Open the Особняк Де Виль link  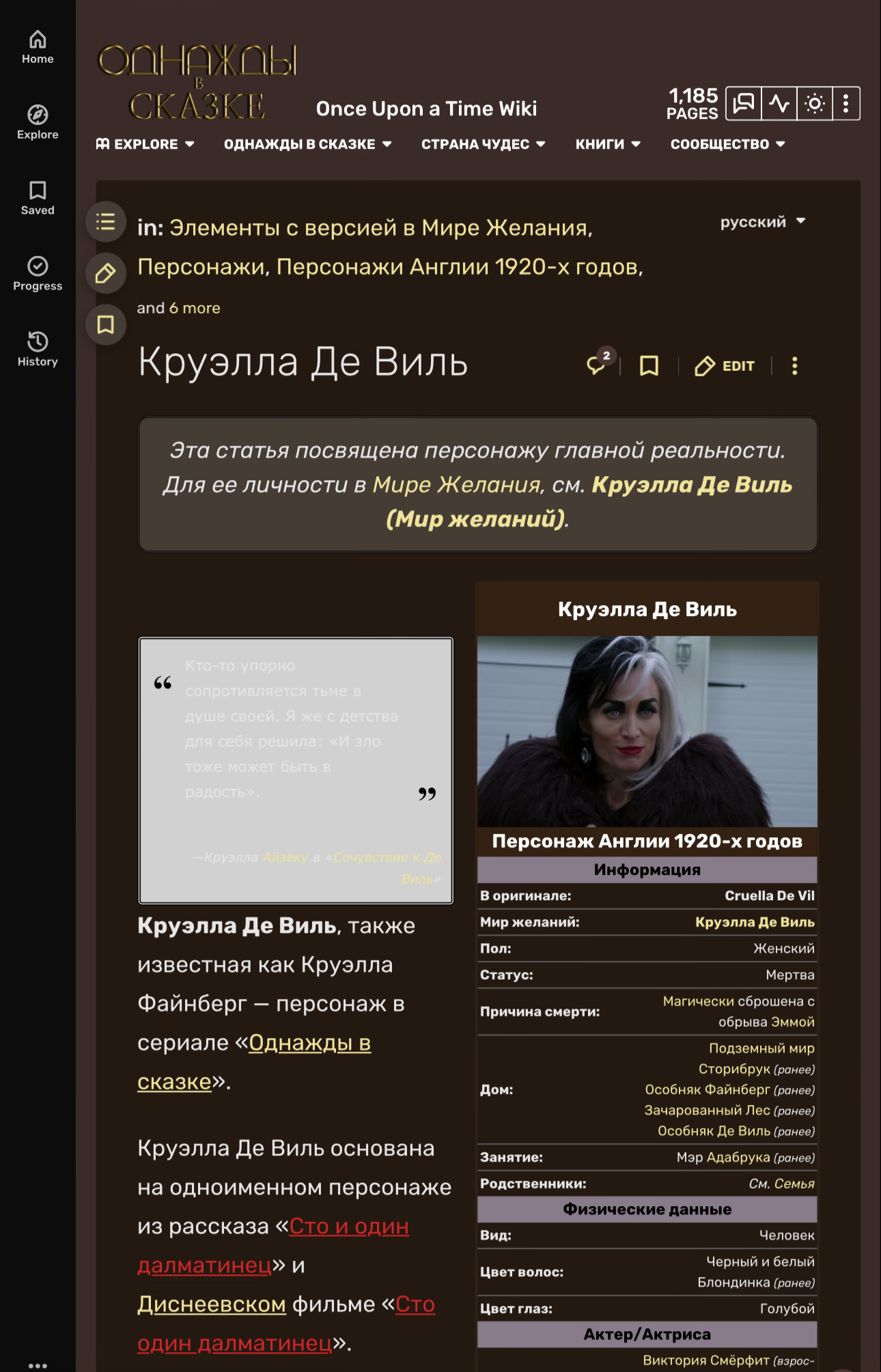click(x=714, y=1131)
